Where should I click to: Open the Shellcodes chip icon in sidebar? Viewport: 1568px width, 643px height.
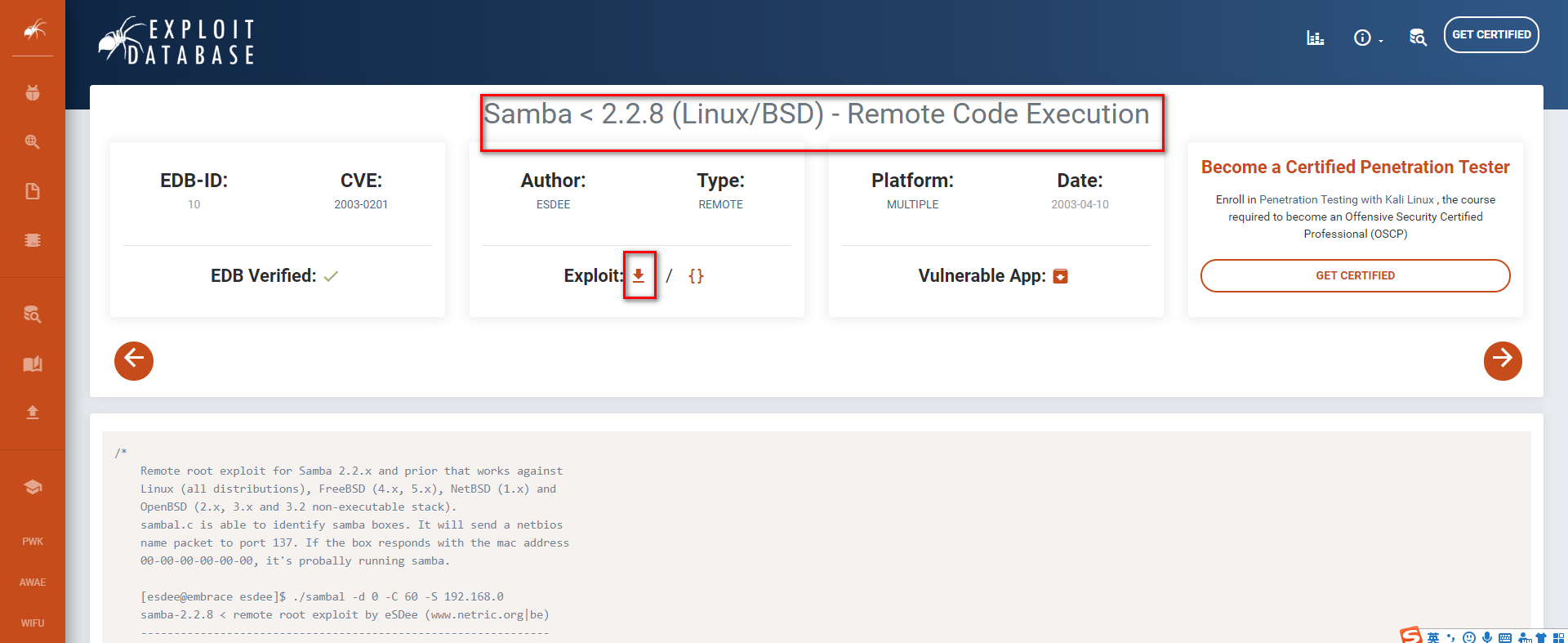pyautogui.click(x=33, y=240)
